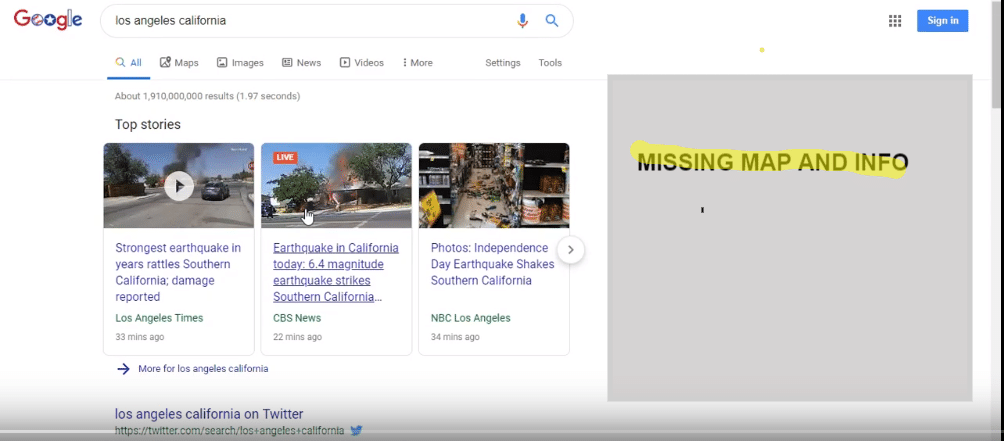Click the Sign in button

[x=943, y=20]
